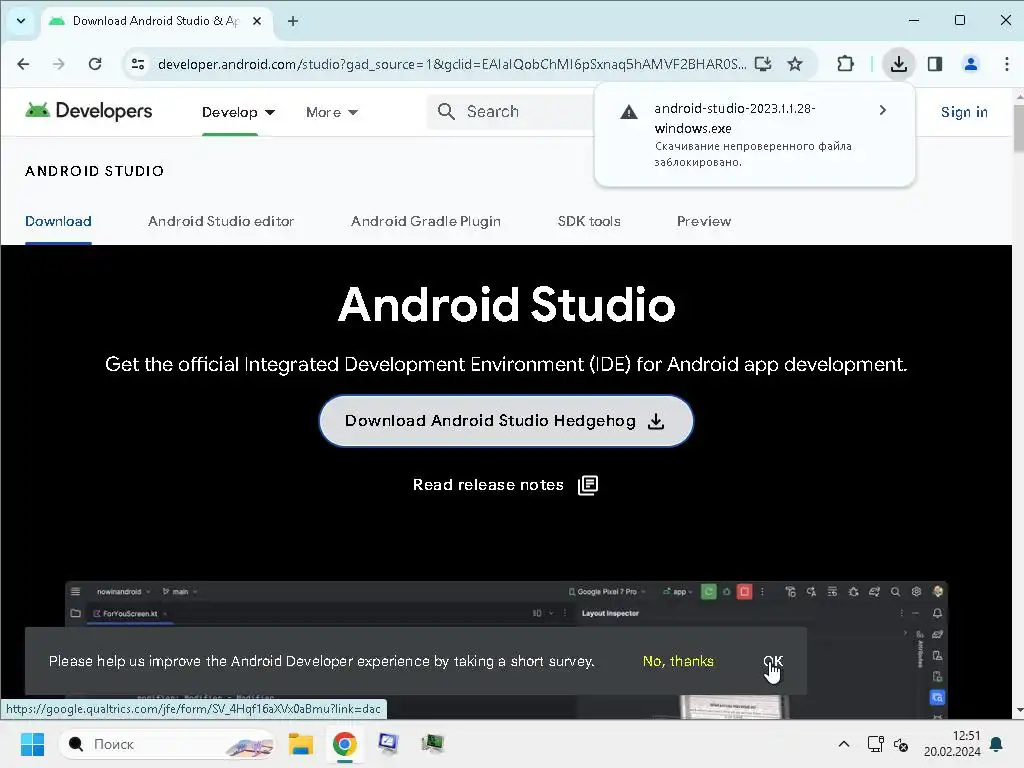Open the Chrome profile avatar
The height and width of the screenshot is (768, 1024).
[x=971, y=64]
